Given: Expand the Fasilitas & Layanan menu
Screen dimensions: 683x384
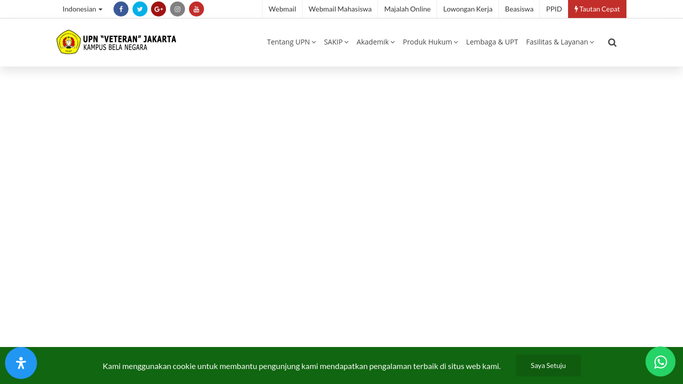Looking at the screenshot, I should coord(560,42).
